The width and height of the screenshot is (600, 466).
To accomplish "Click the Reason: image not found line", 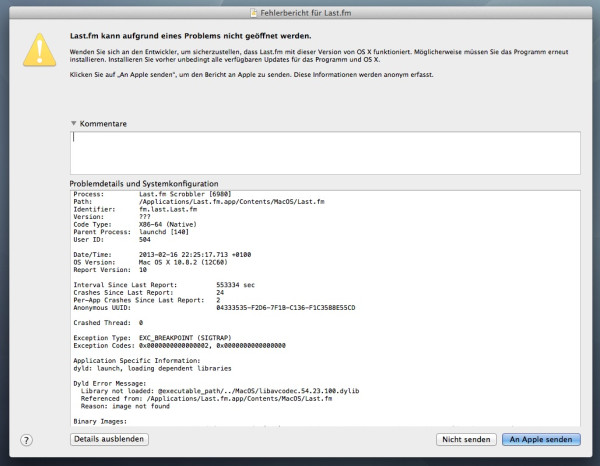I will 125,406.
